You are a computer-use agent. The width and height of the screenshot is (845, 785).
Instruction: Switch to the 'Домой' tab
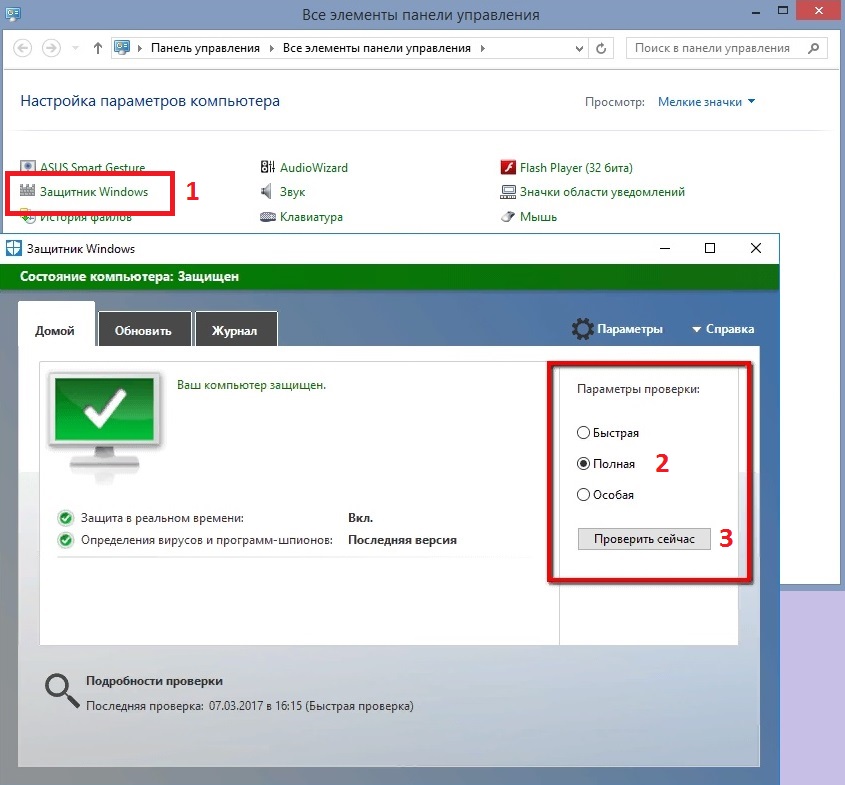coord(56,326)
